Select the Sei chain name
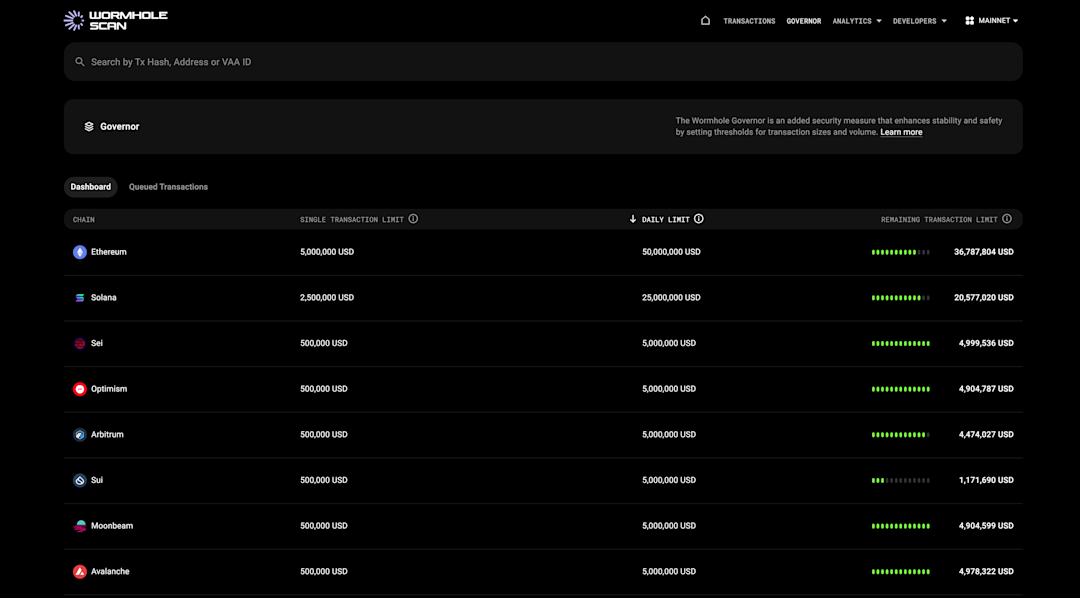 tap(97, 343)
